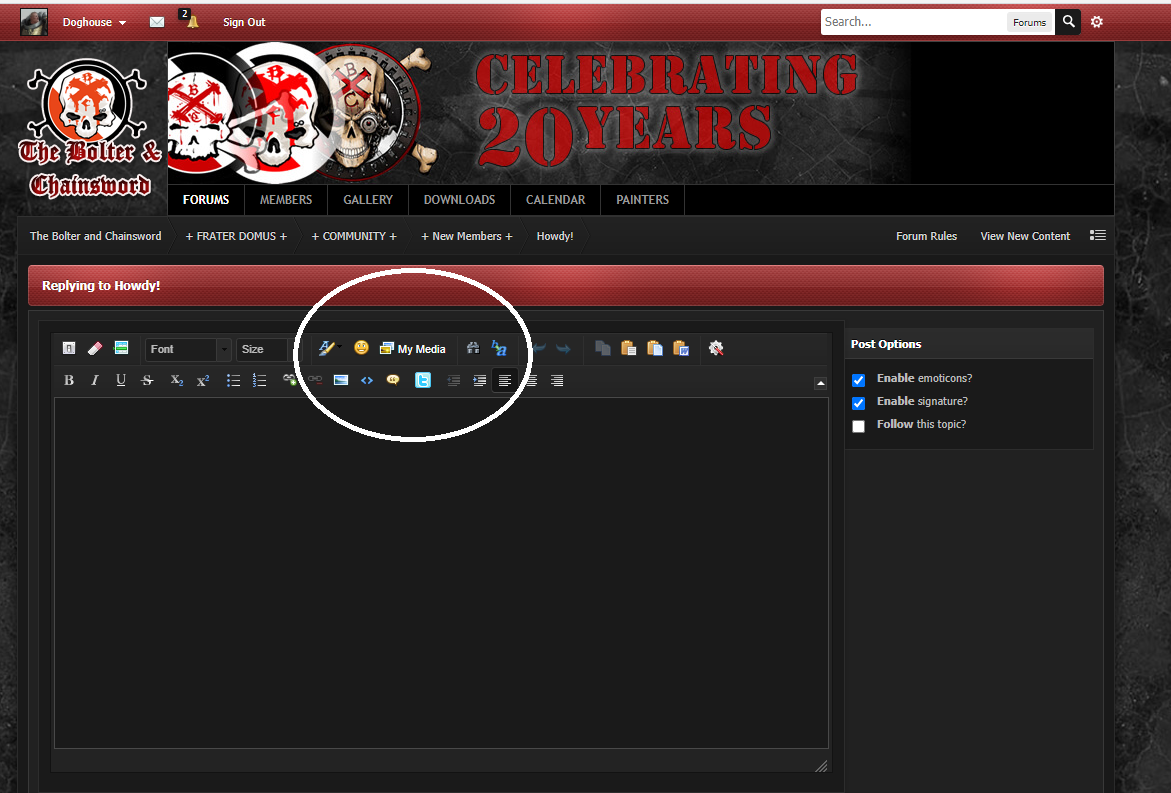The height and width of the screenshot is (793, 1171).
Task: Insert an emoticon using smiley icon
Action: 361,348
